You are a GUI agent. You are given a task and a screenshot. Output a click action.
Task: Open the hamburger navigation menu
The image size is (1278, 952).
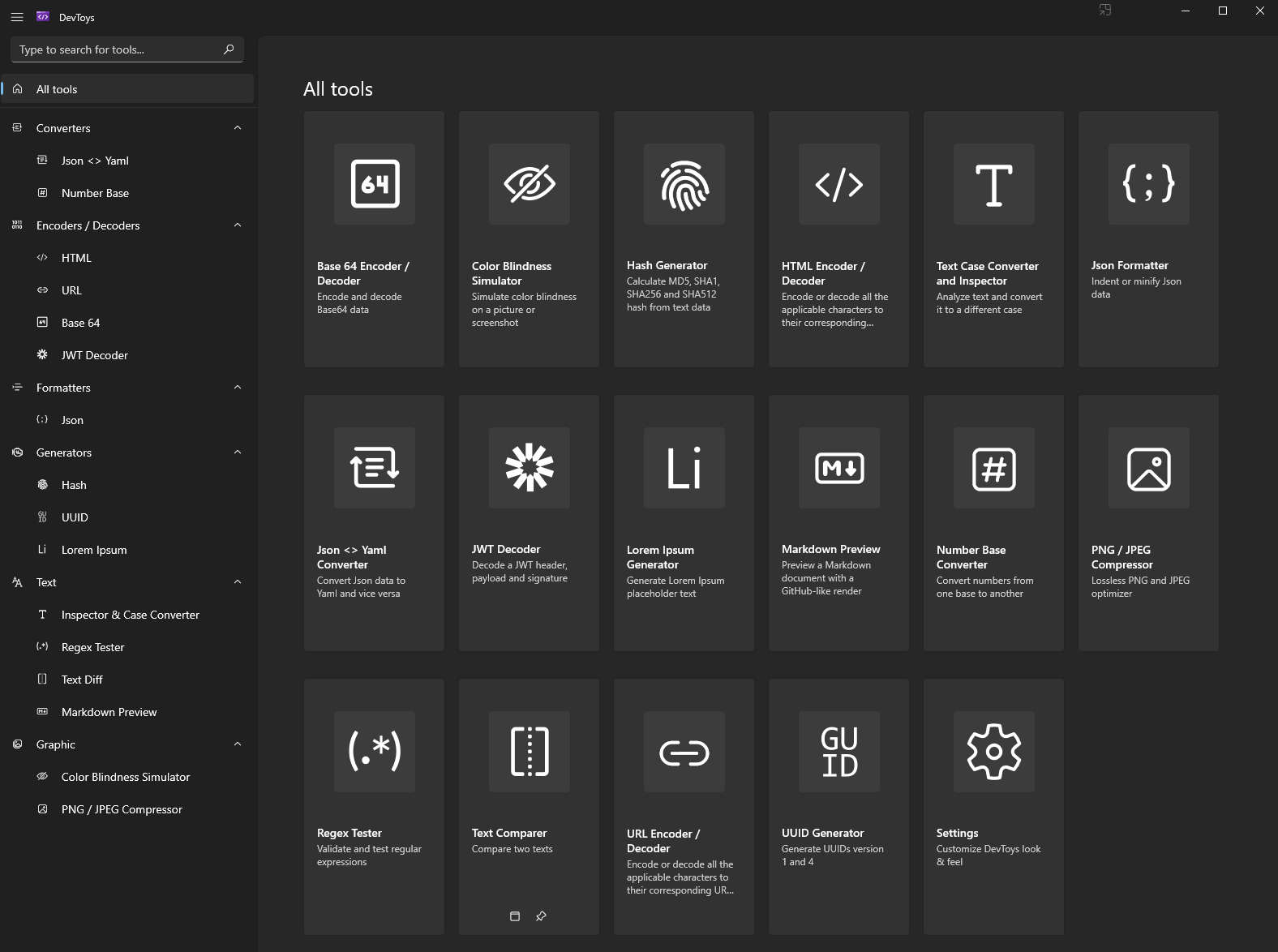coord(17,17)
